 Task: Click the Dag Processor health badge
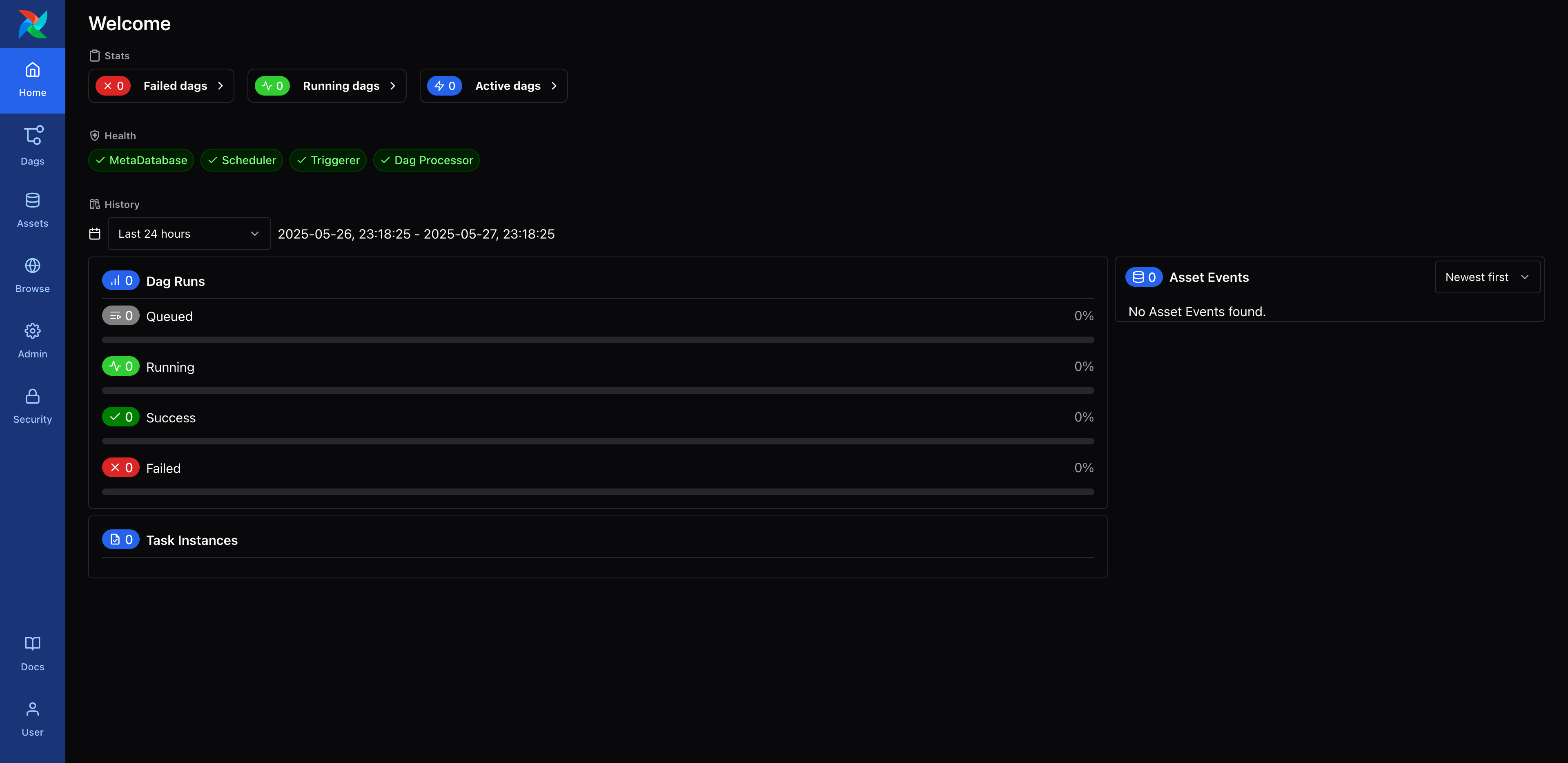click(426, 160)
